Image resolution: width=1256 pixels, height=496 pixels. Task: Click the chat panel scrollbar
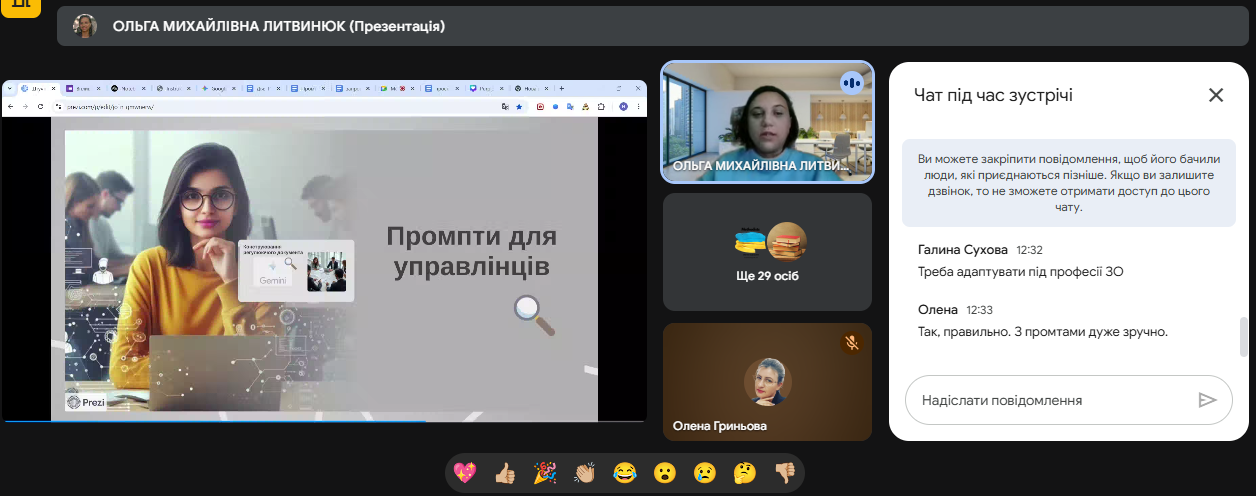click(x=1244, y=336)
